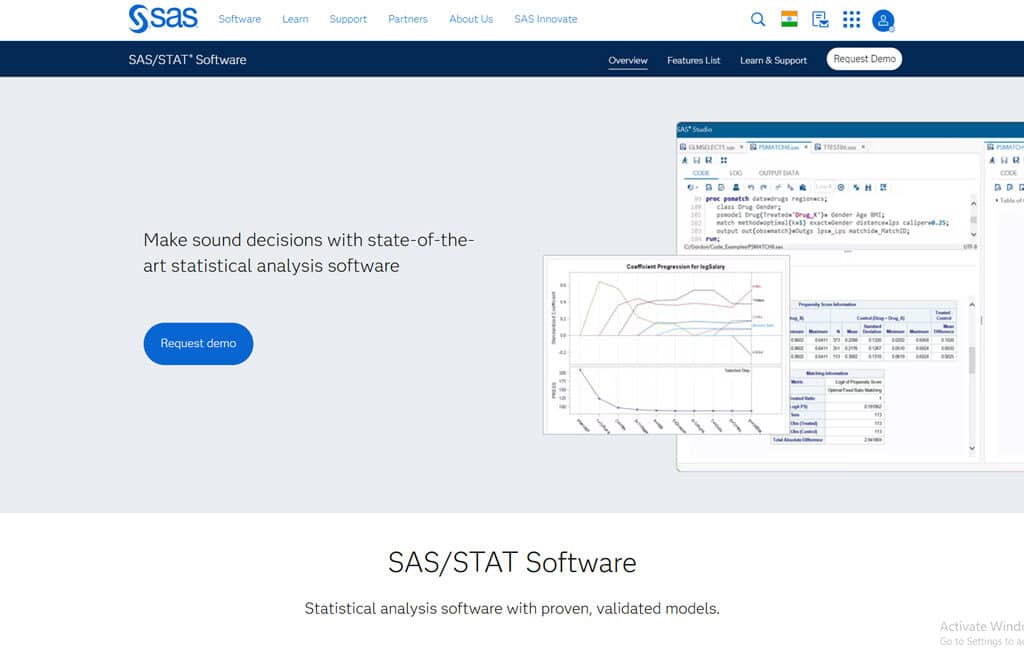Click the Redo icon in the code toolbar

pyautogui.click(x=763, y=187)
